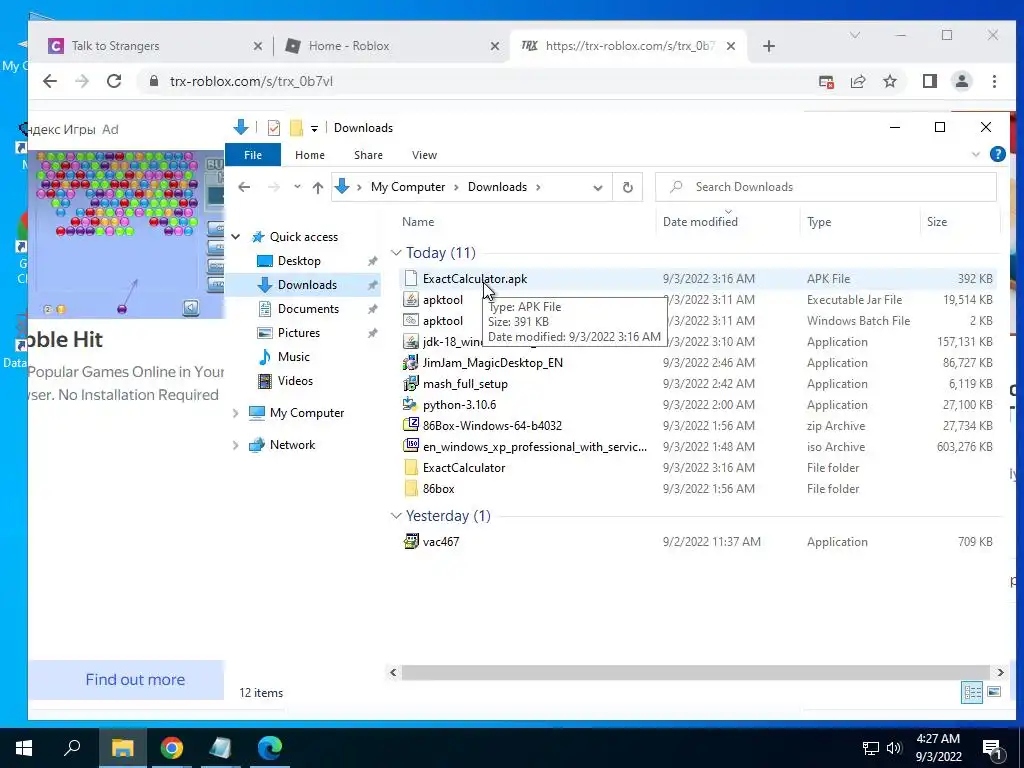Select the mash_full_setup installer icon
The image size is (1024, 768).
[411, 383]
